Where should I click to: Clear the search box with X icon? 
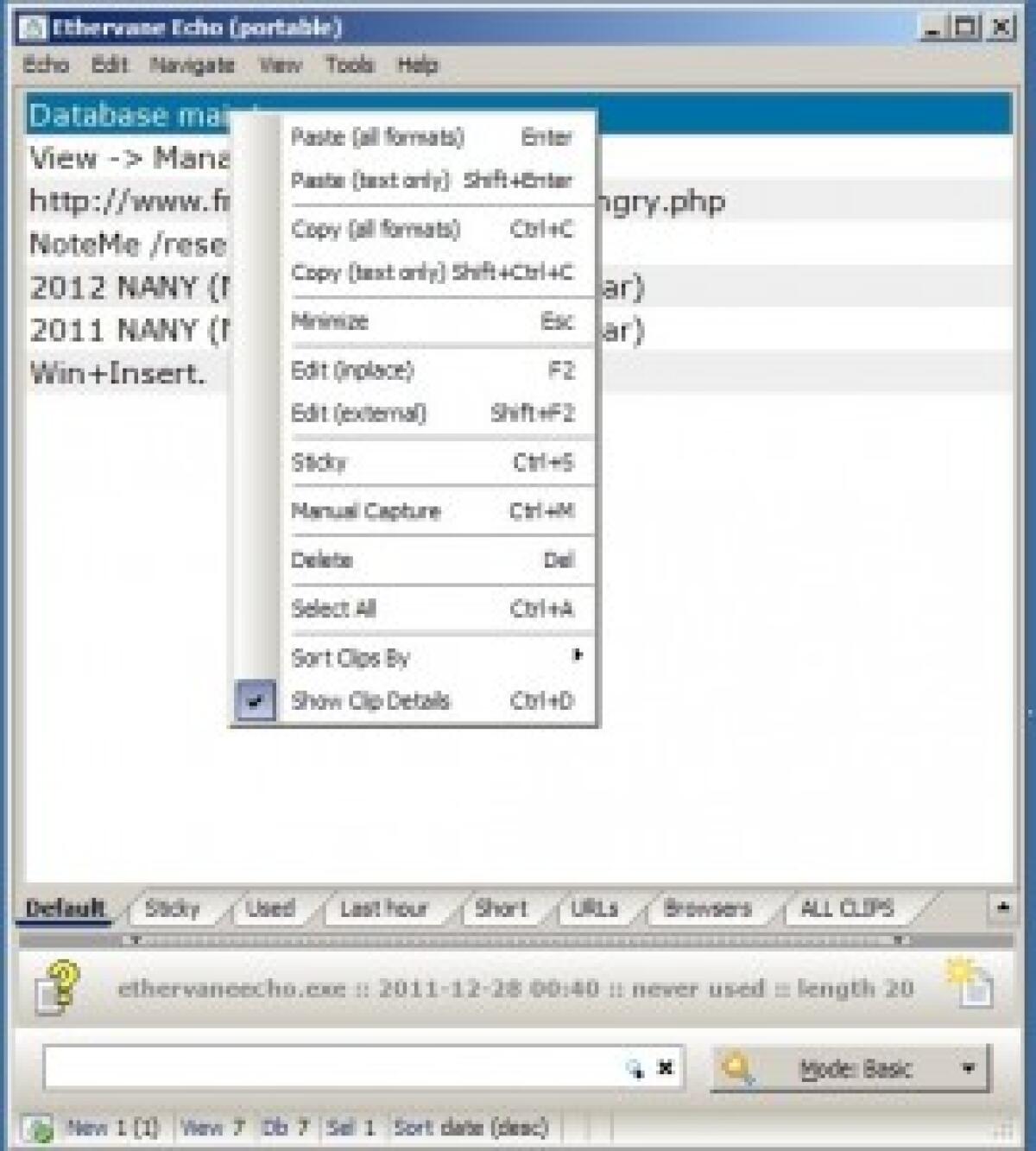[x=666, y=1068]
